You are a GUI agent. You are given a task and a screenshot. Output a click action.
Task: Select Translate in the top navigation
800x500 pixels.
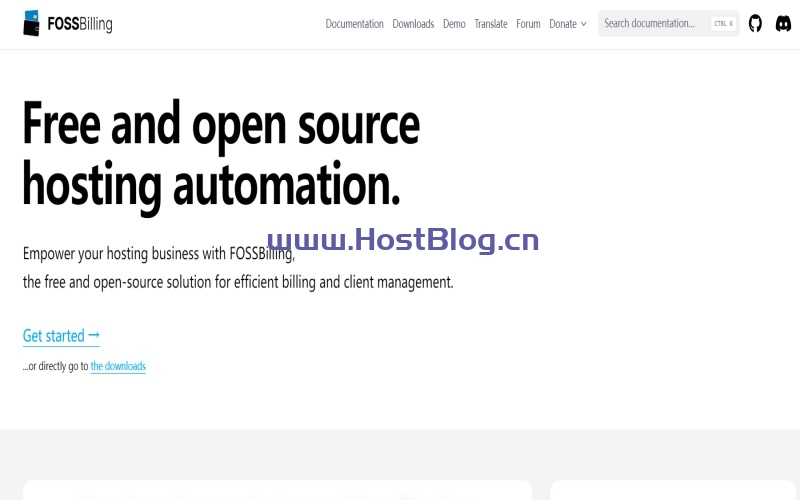click(491, 24)
